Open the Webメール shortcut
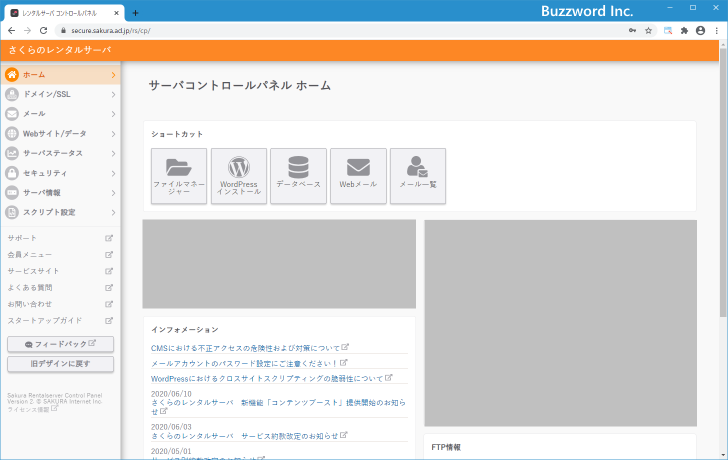Image resolution: width=728 pixels, height=460 pixels. (x=358, y=176)
